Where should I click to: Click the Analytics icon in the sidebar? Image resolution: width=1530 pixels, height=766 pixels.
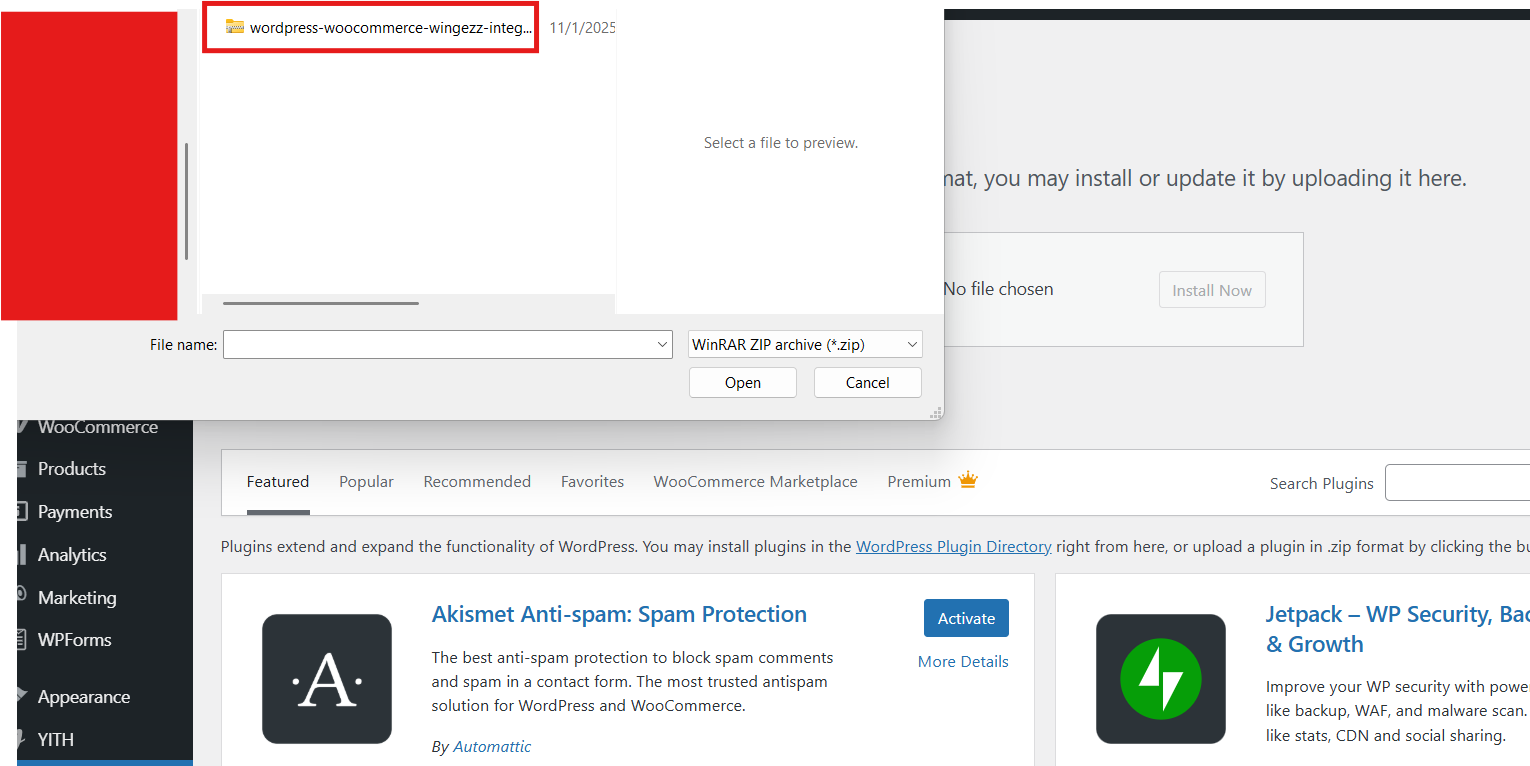tap(22, 555)
